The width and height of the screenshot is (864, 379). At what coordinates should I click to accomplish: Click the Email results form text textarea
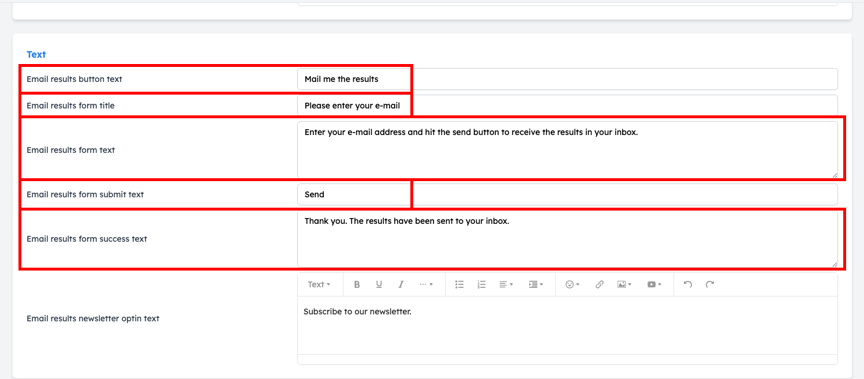568,150
